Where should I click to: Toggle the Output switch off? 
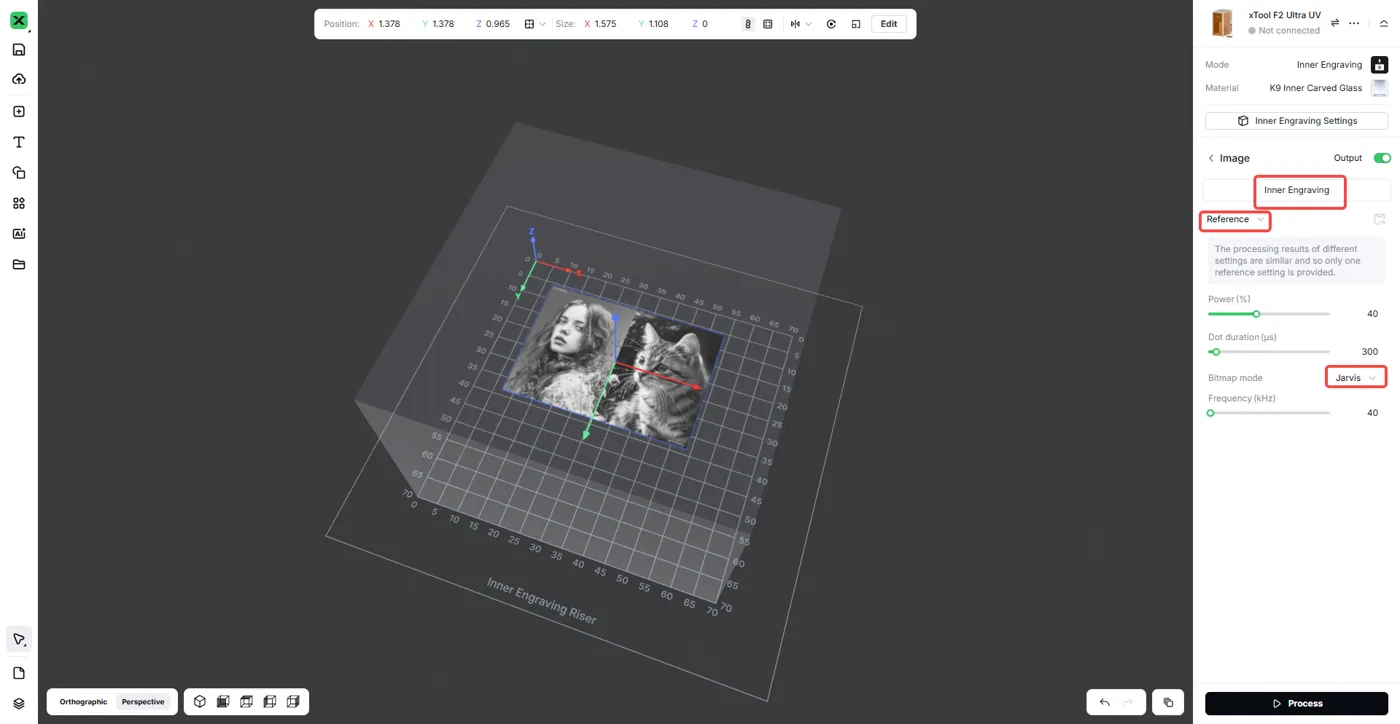(1382, 158)
